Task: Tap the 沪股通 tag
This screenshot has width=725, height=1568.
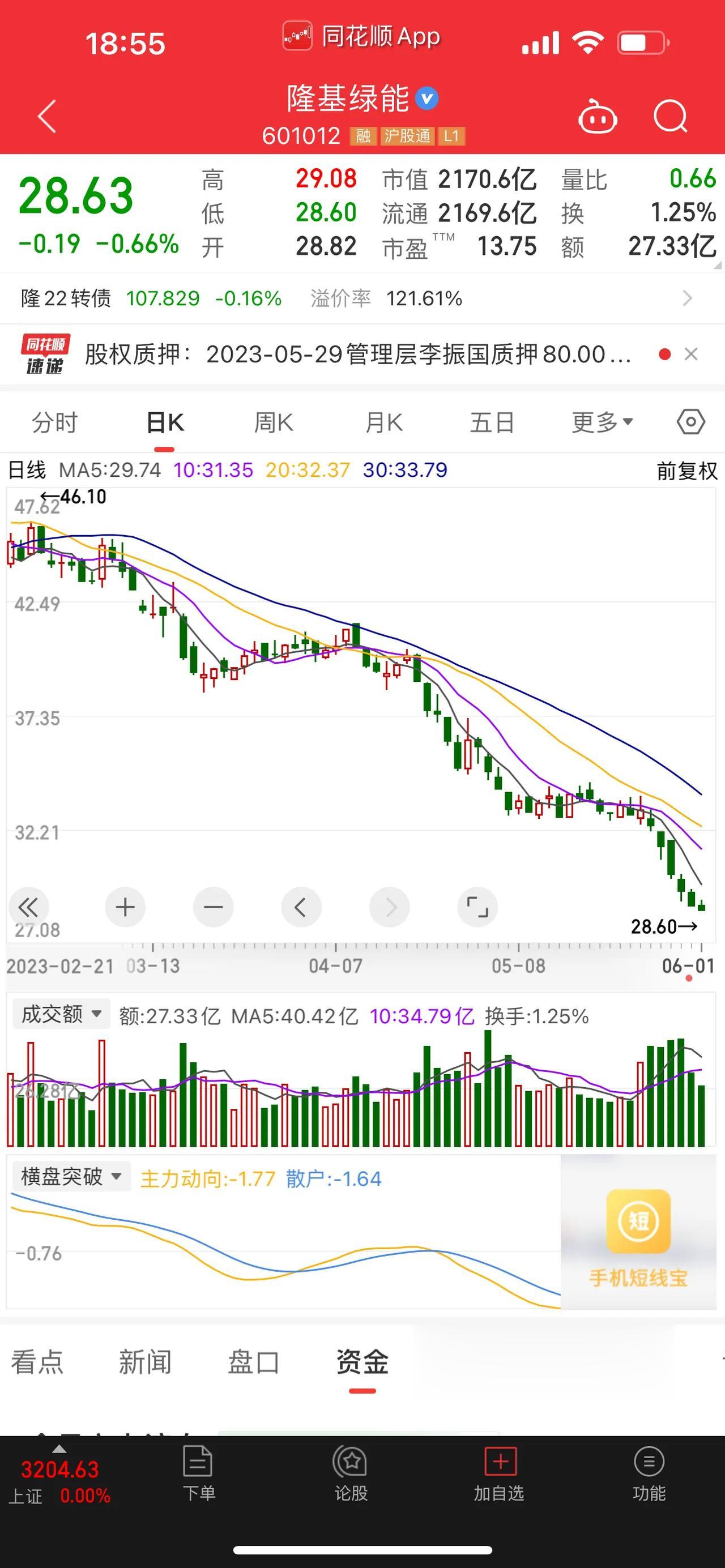Action: click(x=407, y=136)
